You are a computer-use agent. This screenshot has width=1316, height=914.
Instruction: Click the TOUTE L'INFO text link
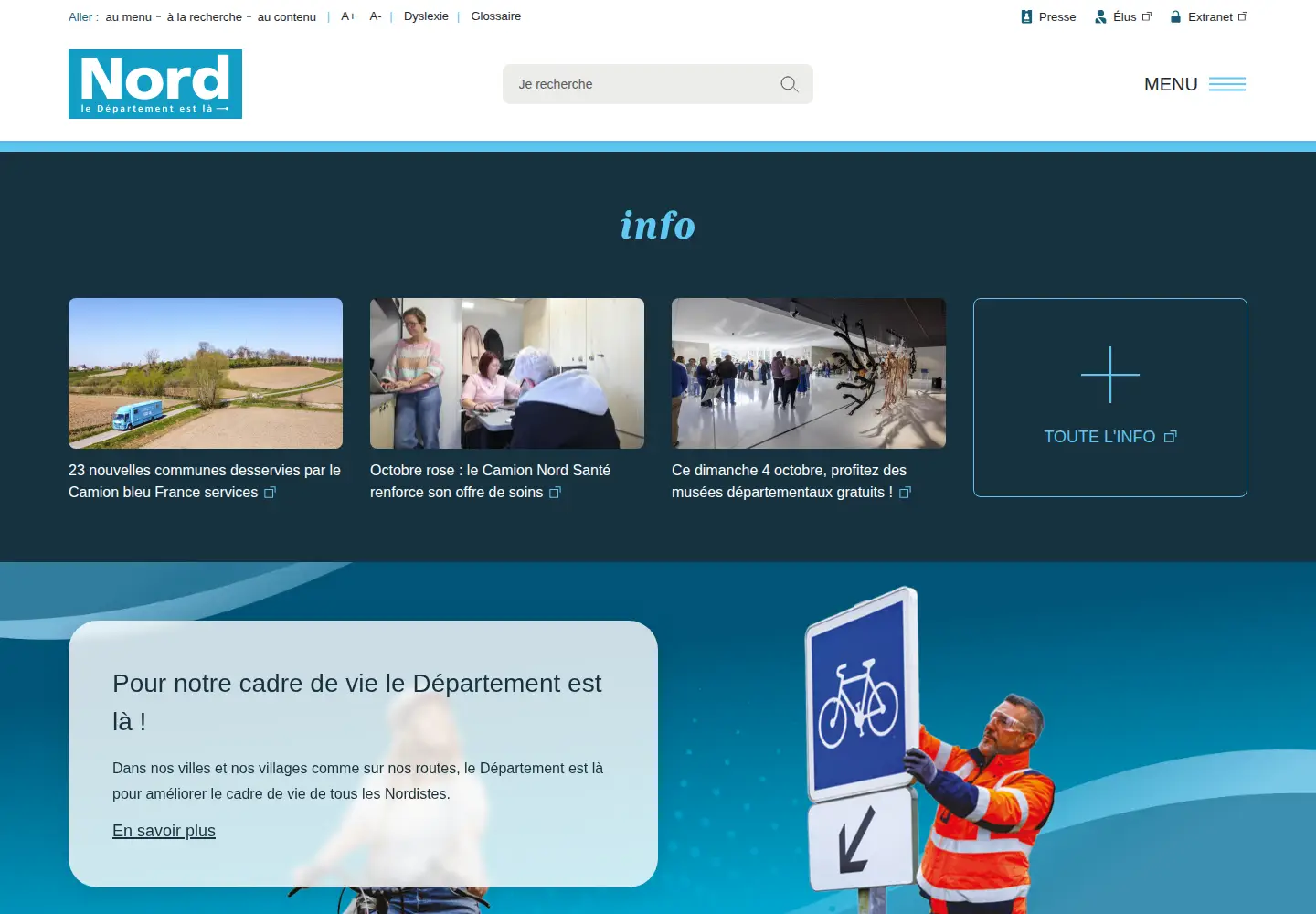coord(1099,437)
